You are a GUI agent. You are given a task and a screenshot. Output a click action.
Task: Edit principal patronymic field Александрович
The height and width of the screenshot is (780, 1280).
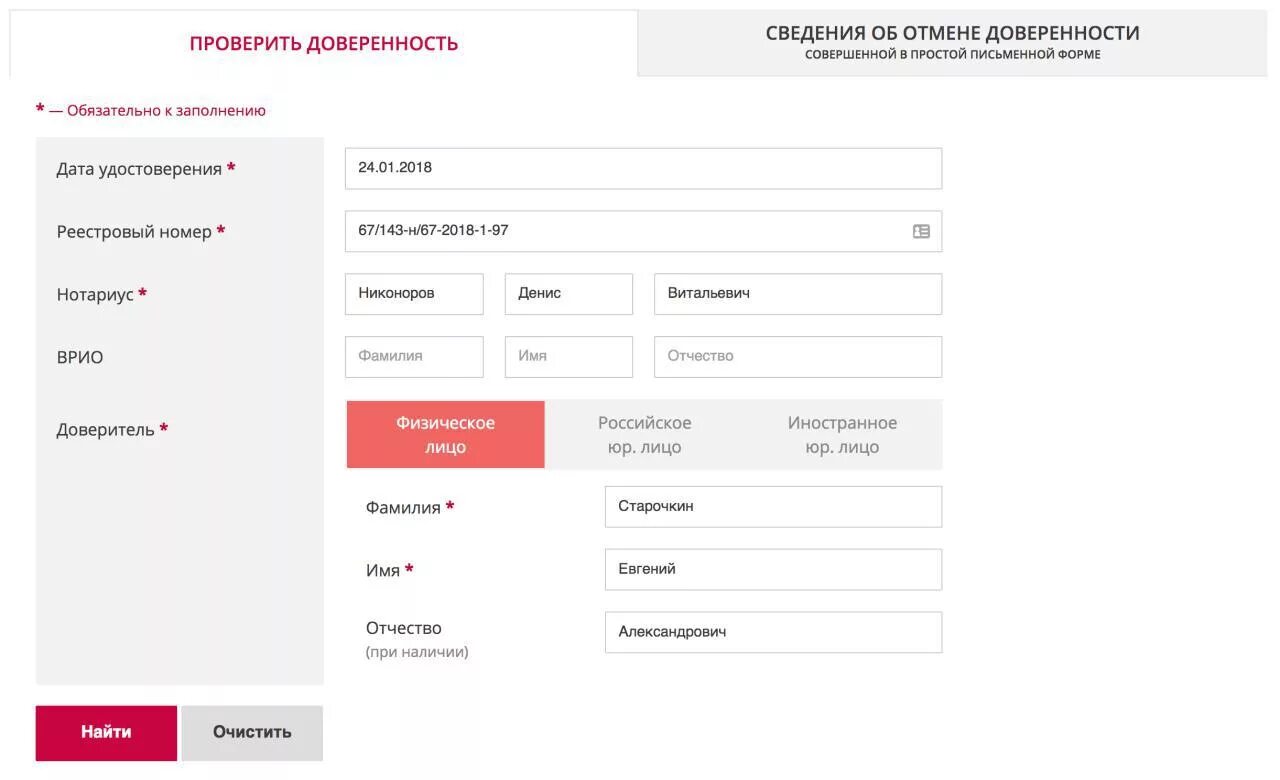[772, 632]
